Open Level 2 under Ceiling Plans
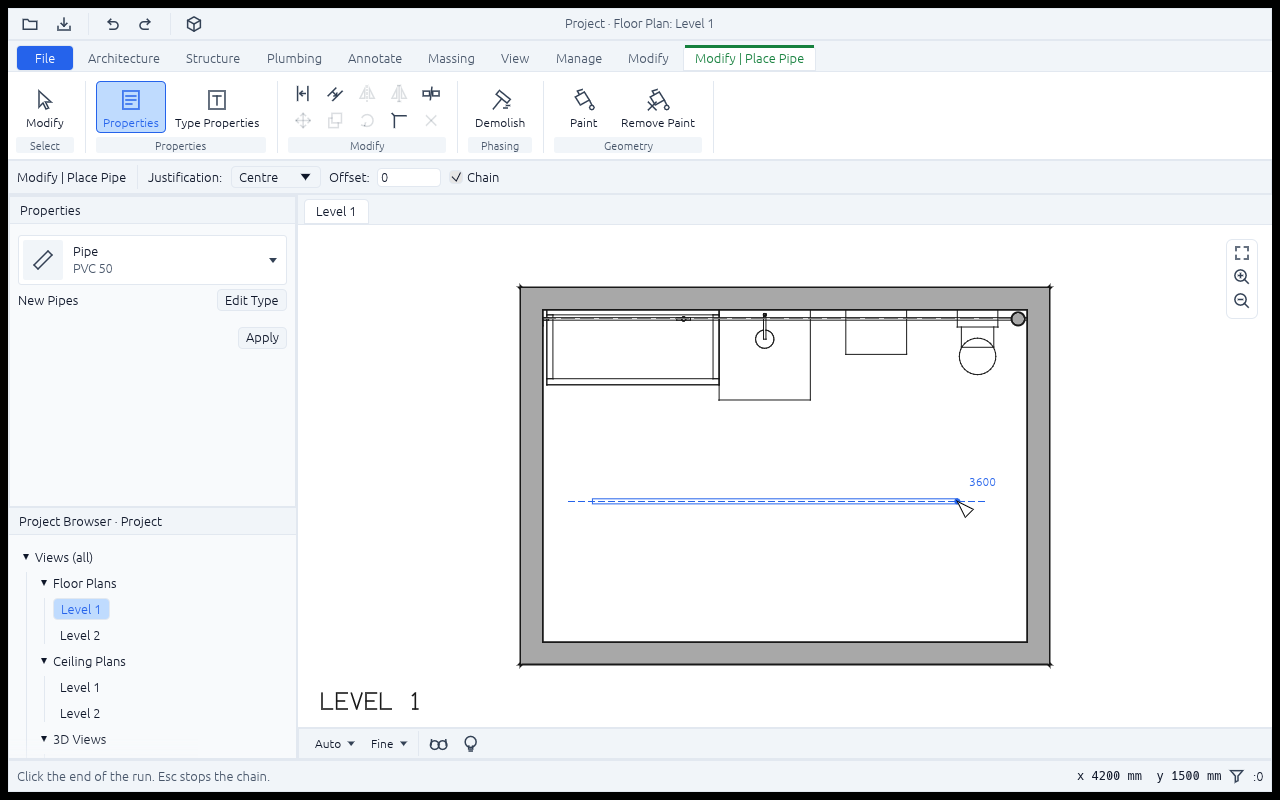 pyautogui.click(x=80, y=713)
